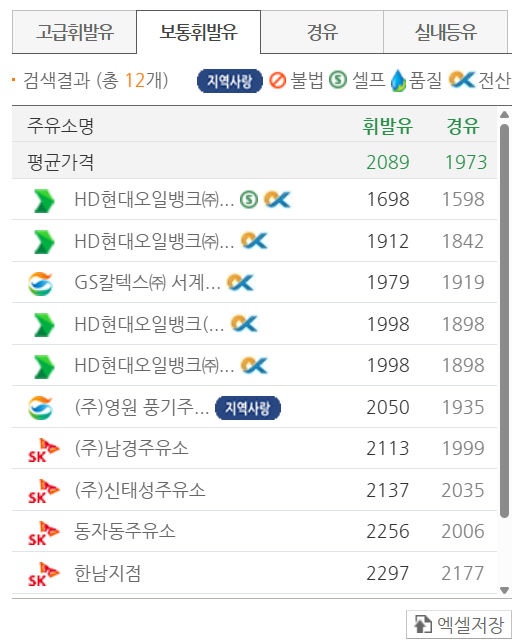Save results with 엑셀저장 button
Viewport: 521px width, 644px height.
click(x=459, y=624)
